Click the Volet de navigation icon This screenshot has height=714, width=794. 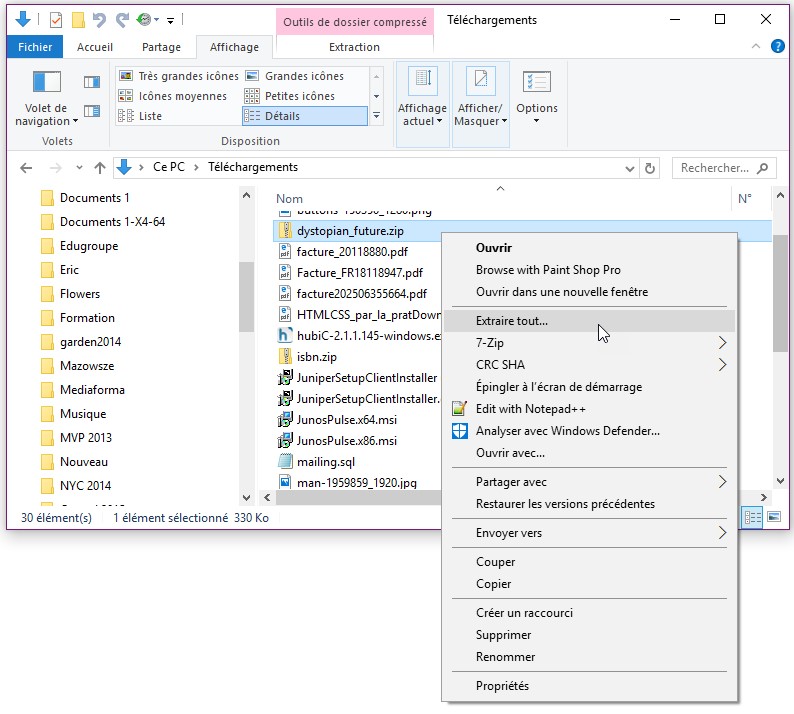(47, 83)
